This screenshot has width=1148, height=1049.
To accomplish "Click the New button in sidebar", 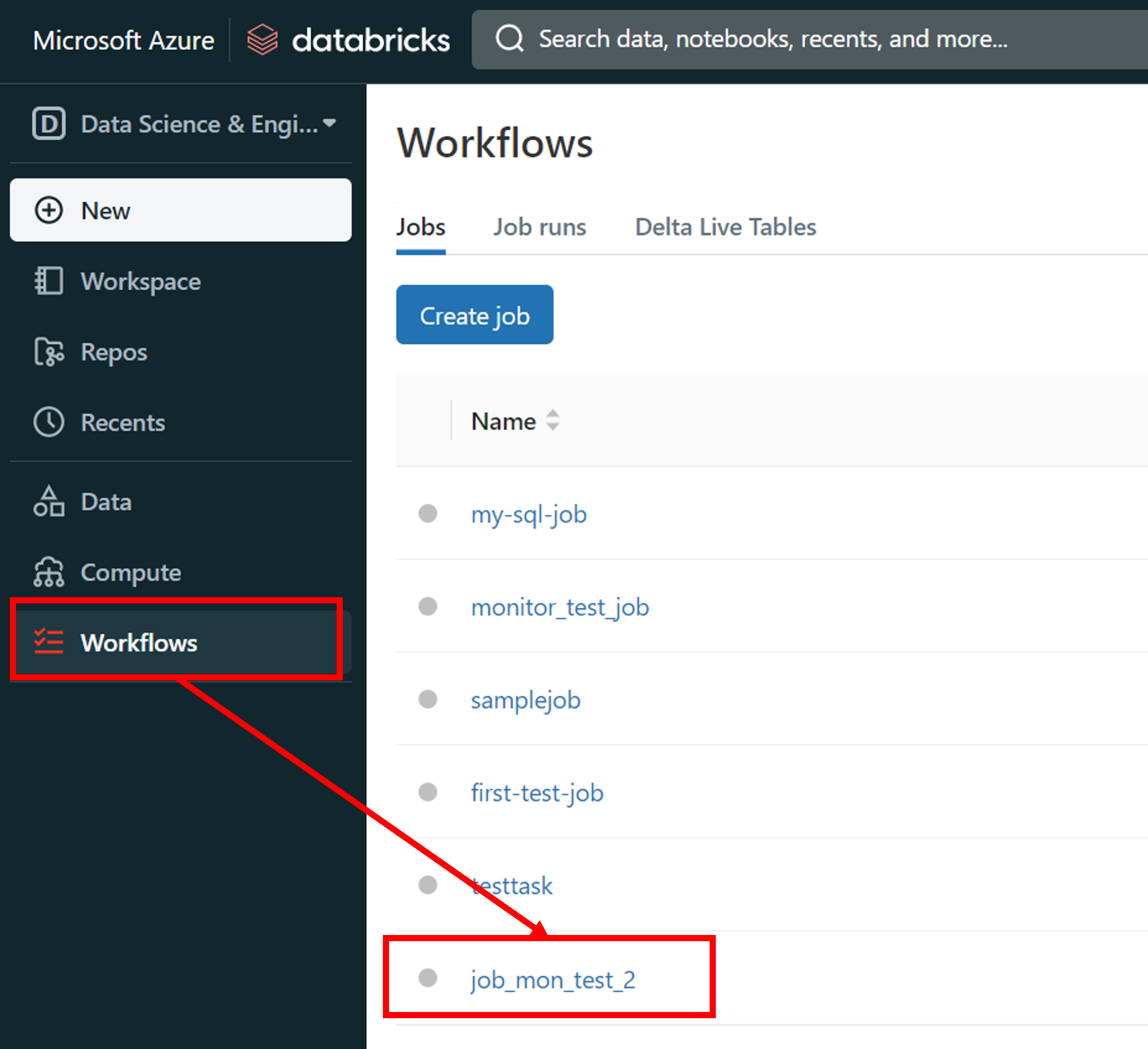I will point(181,210).
